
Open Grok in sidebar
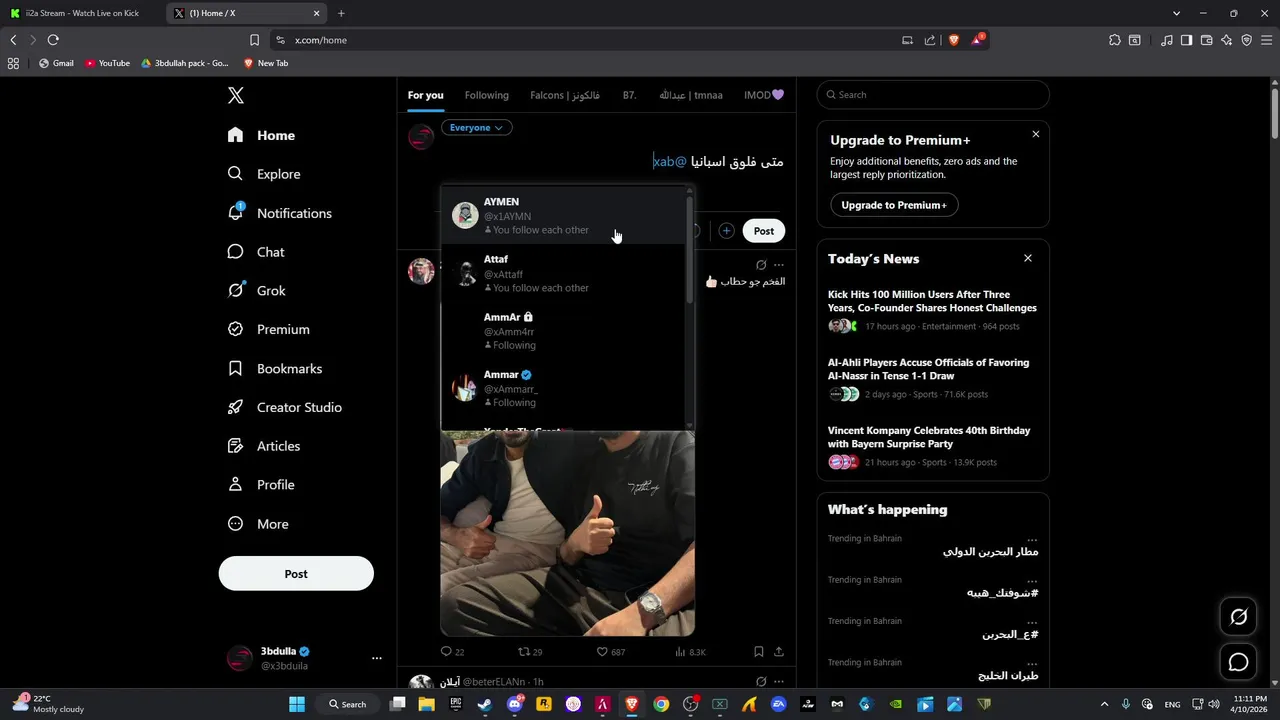point(257,291)
